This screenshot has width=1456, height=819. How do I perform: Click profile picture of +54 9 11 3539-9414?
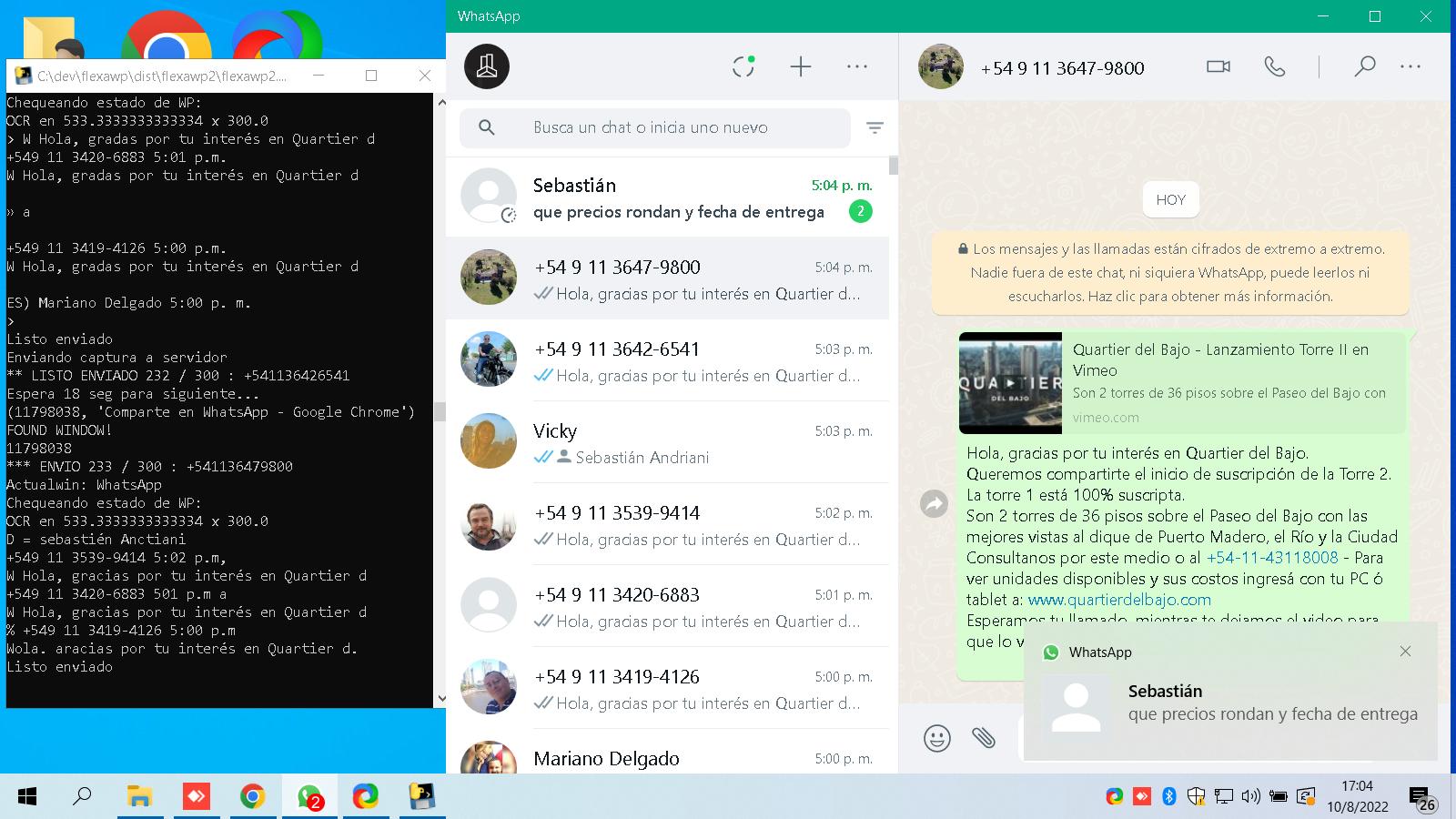489,522
